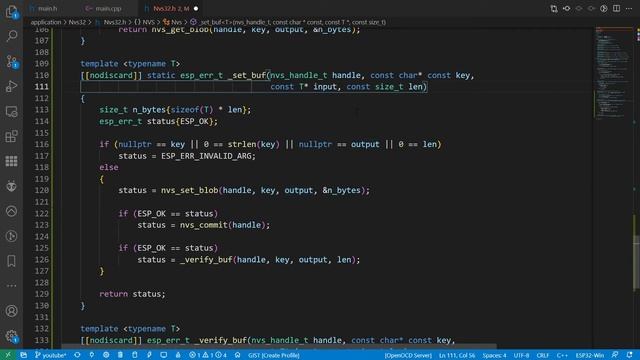Change file encoding 'UTF-8'

click(521, 355)
